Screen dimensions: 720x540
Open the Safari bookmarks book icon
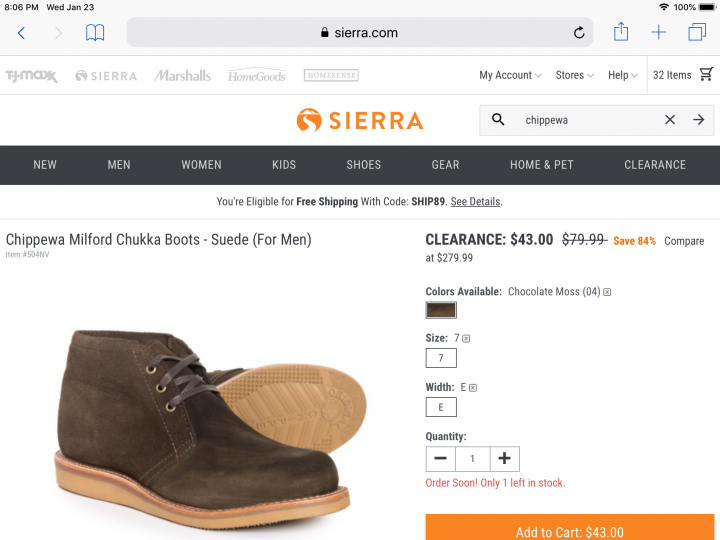pos(95,33)
